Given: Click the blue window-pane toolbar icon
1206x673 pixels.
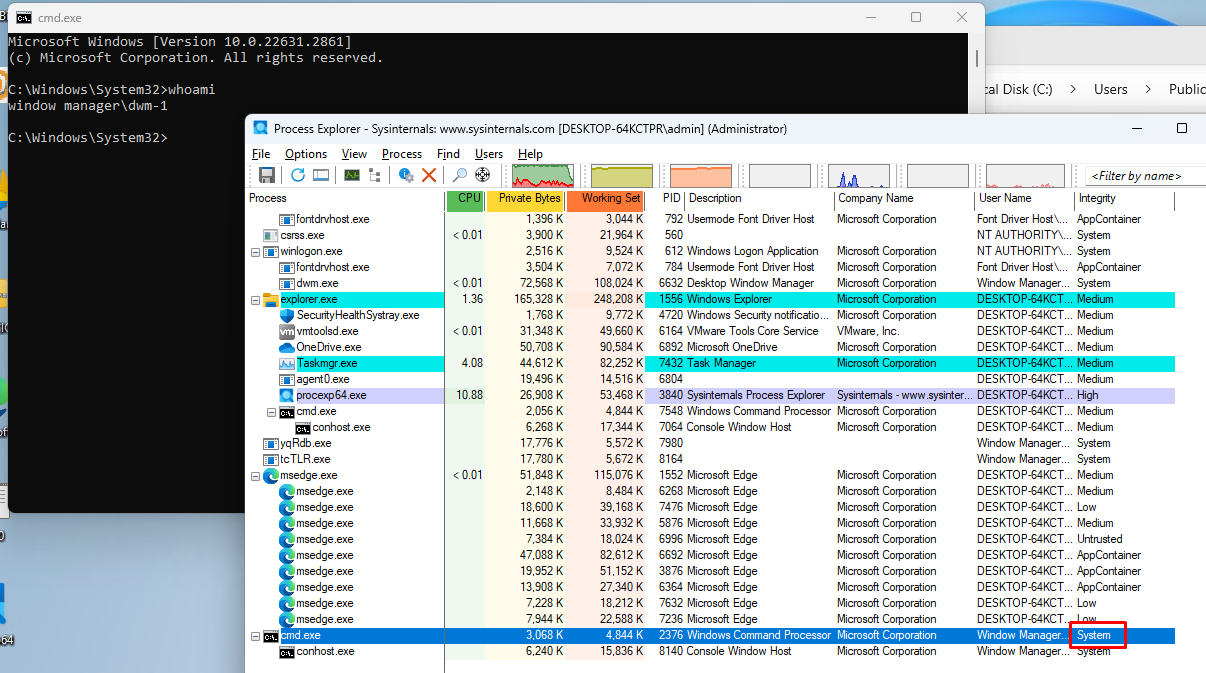Looking at the screenshot, I should coord(321,175).
